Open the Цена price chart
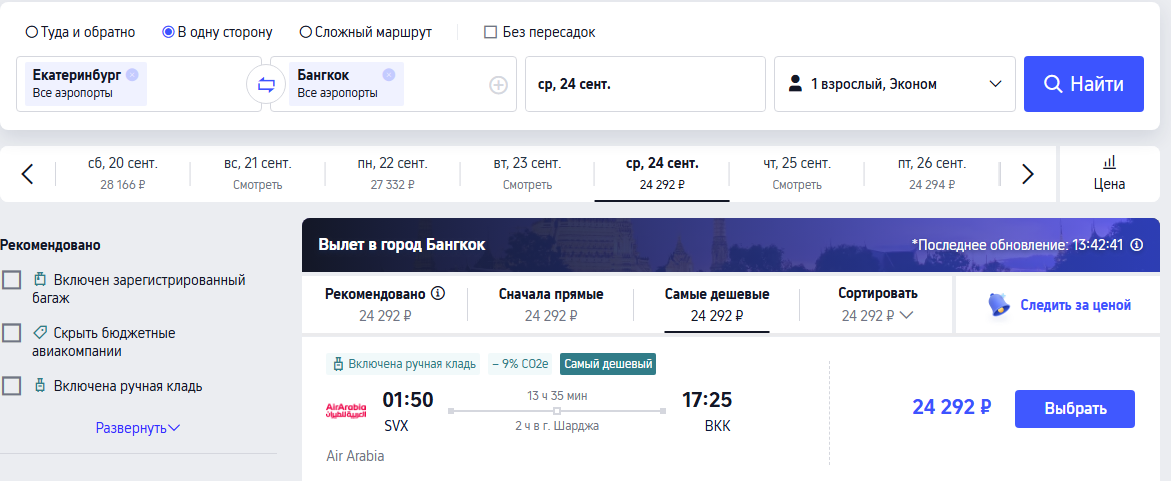Image resolution: width=1171 pixels, height=481 pixels. [1110, 173]
